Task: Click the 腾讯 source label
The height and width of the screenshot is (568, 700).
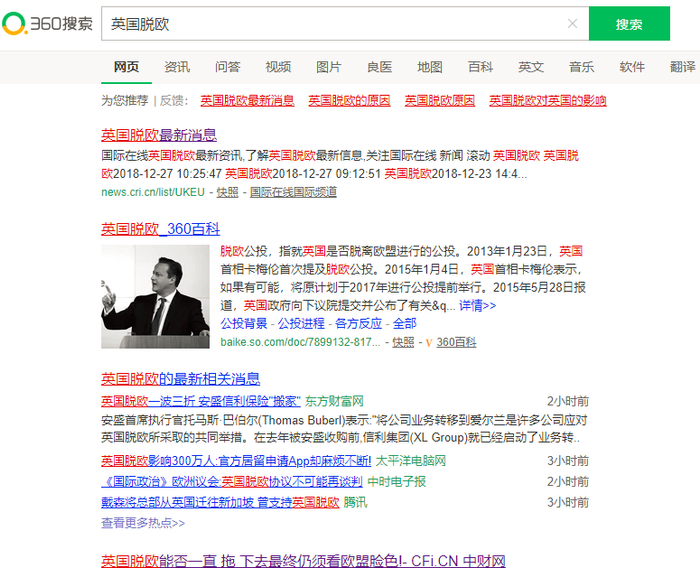Action: (x=355, y=502)
